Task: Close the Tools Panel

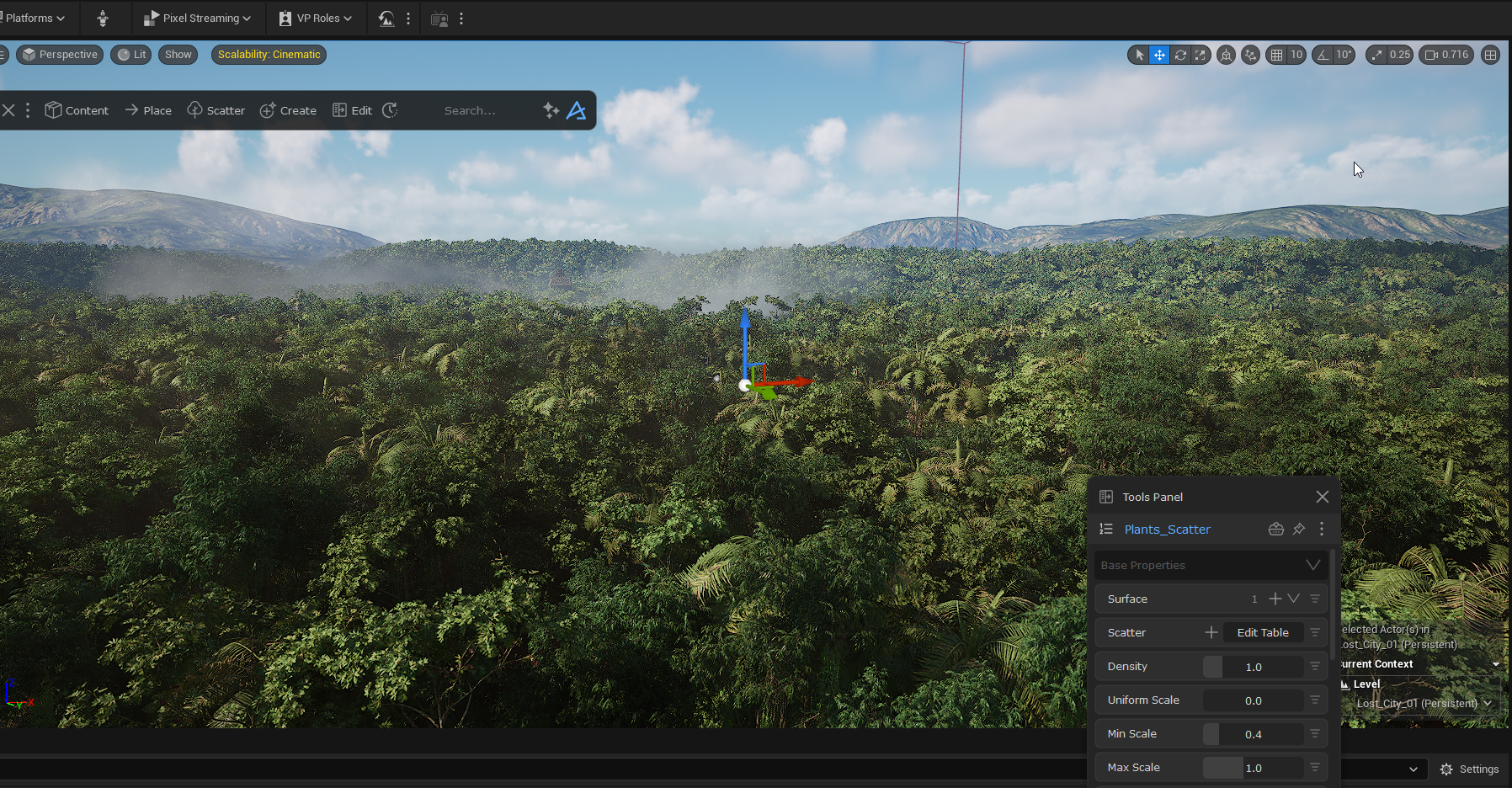Action: (x=1323, y=497)
